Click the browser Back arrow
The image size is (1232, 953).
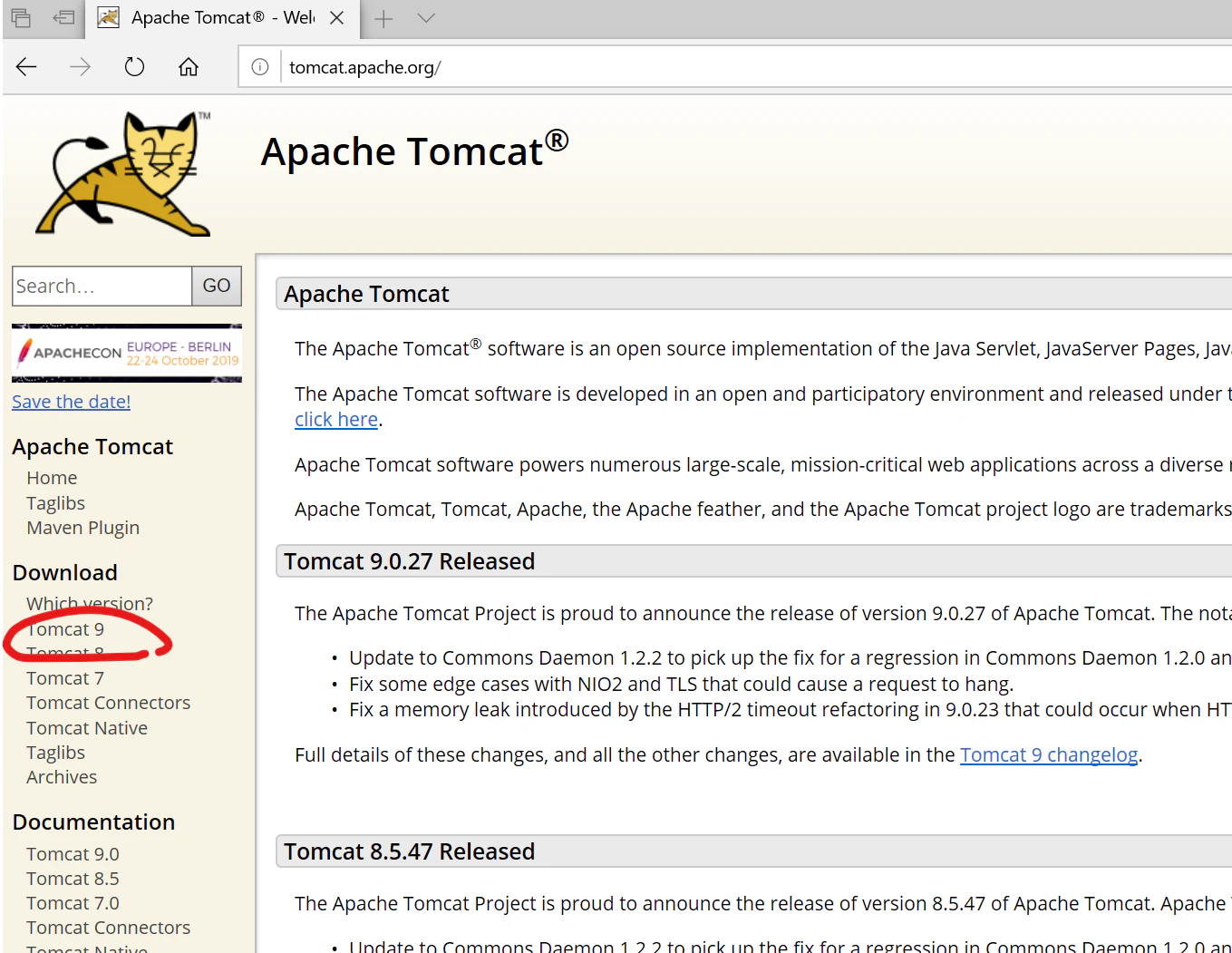tap(26, 66)
